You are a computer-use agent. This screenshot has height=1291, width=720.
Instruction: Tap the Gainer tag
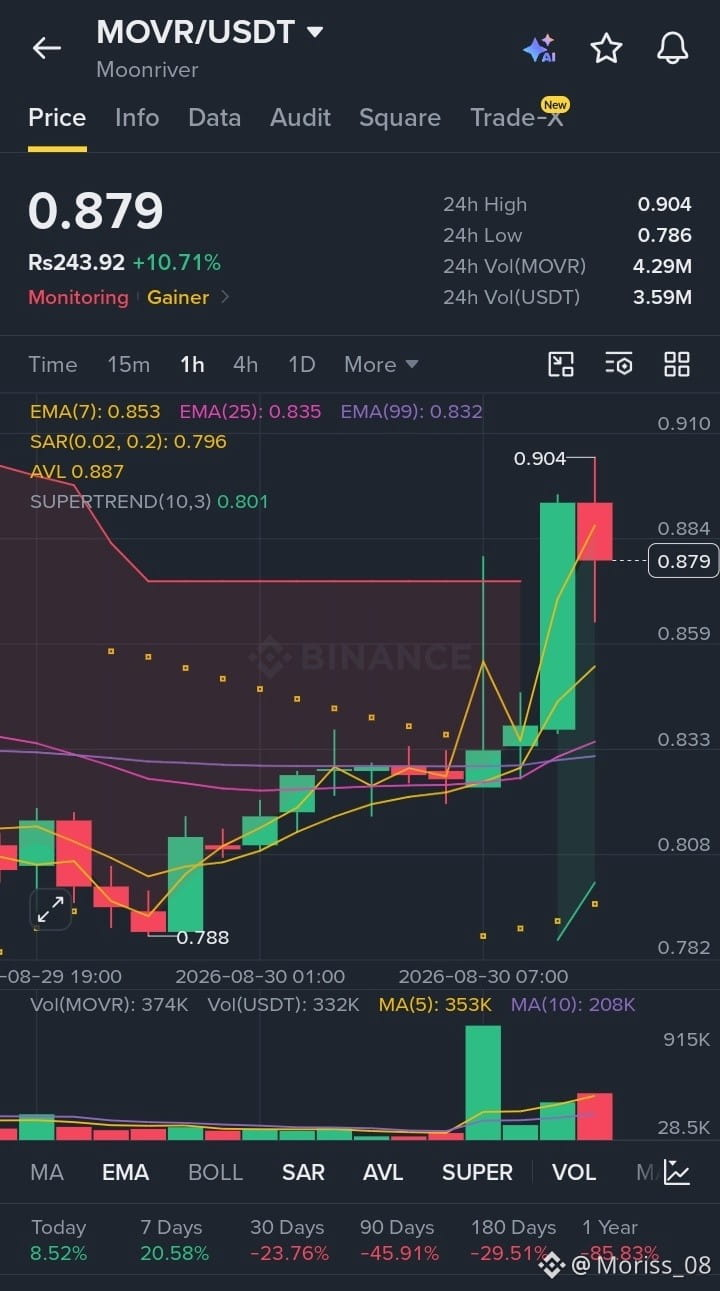click(178, 297)
